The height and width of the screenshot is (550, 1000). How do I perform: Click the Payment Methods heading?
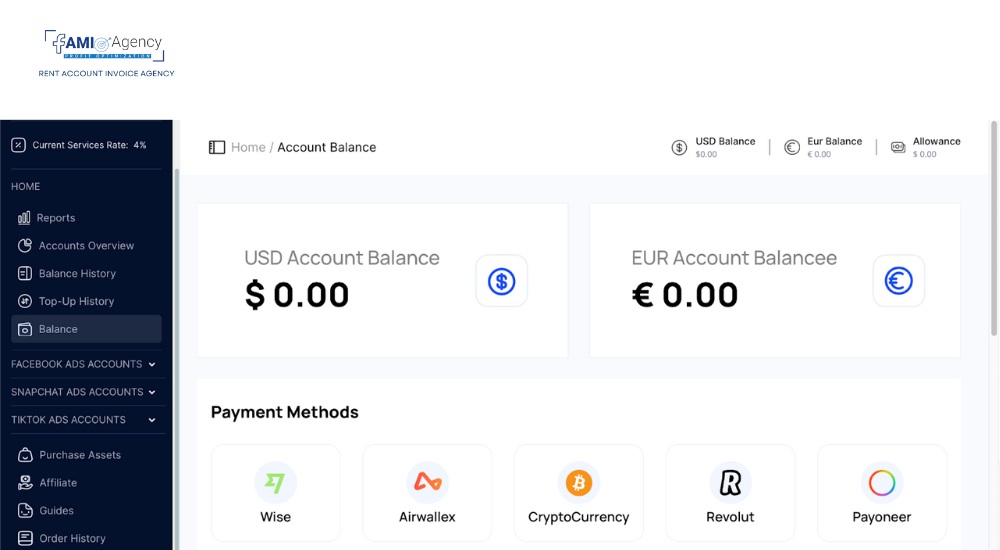(x=284, y=412)
